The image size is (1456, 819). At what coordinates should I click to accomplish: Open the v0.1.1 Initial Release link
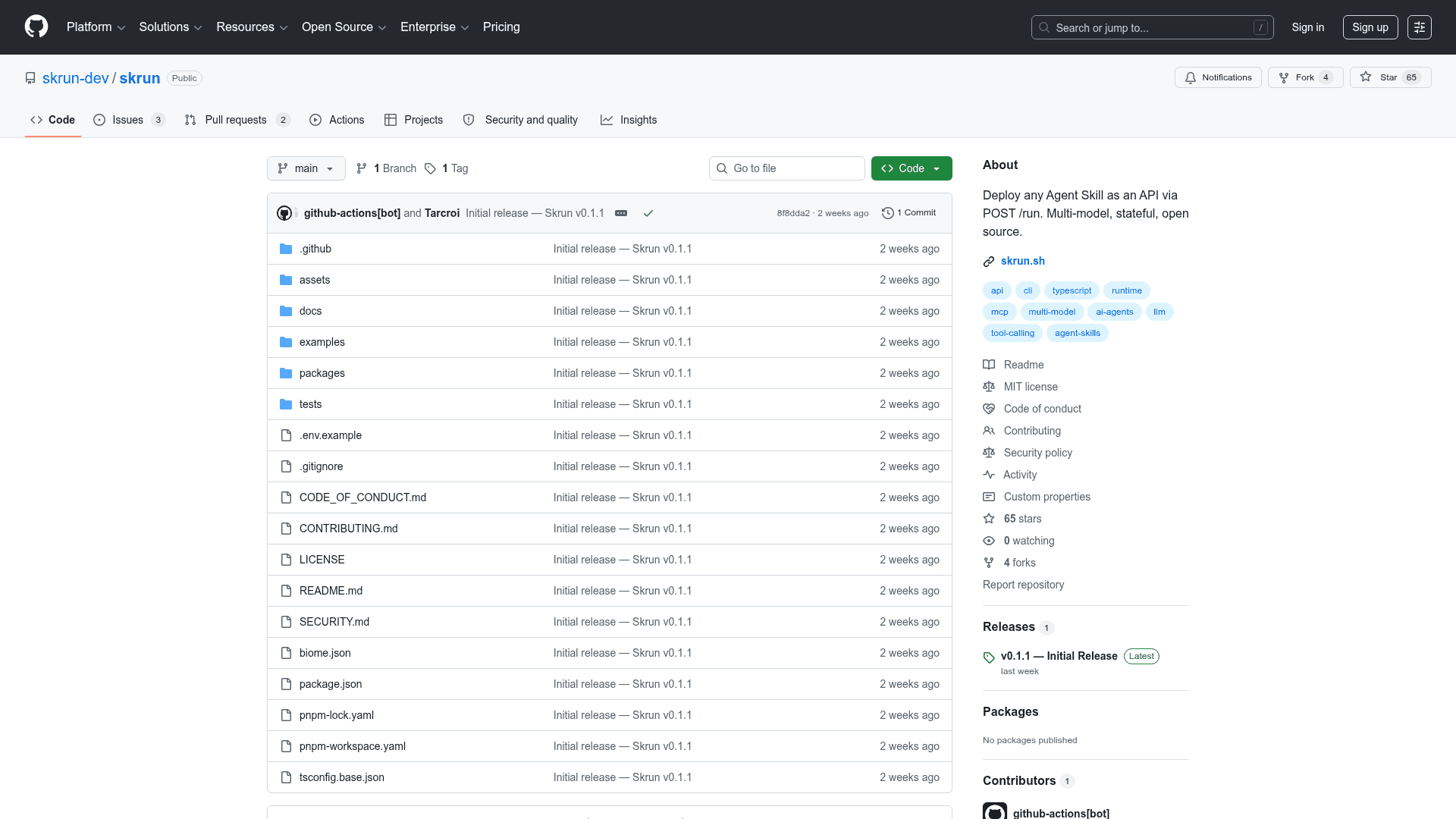(x=1059, y=656)
